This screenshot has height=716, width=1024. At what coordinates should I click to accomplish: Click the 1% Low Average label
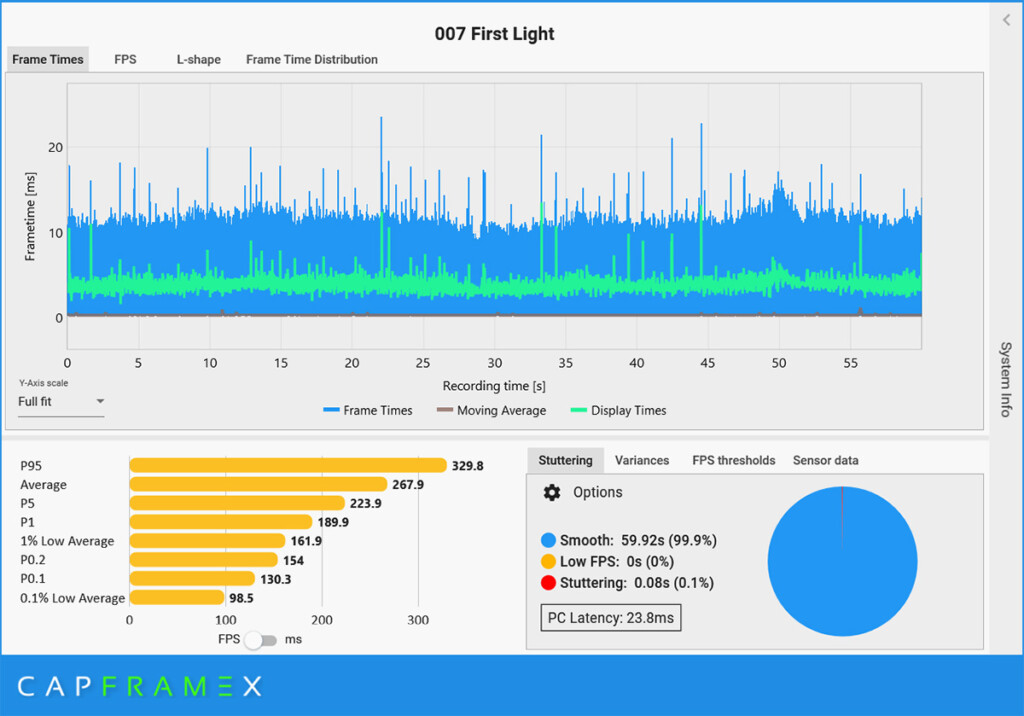point(67,541)
